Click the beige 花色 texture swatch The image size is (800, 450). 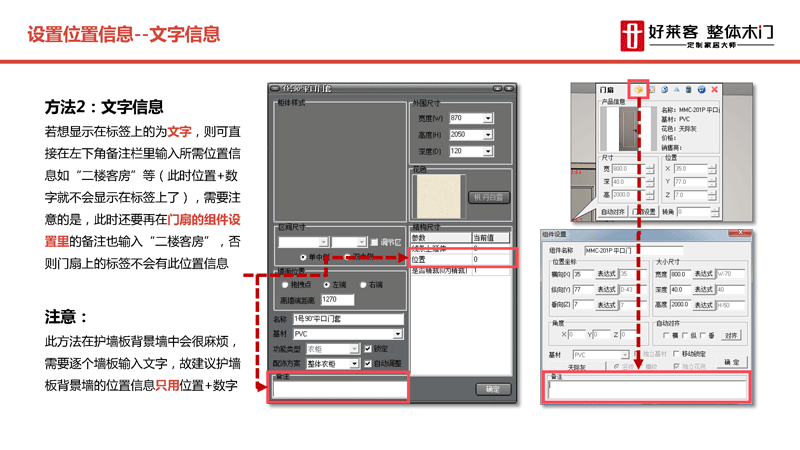[439, 197]
